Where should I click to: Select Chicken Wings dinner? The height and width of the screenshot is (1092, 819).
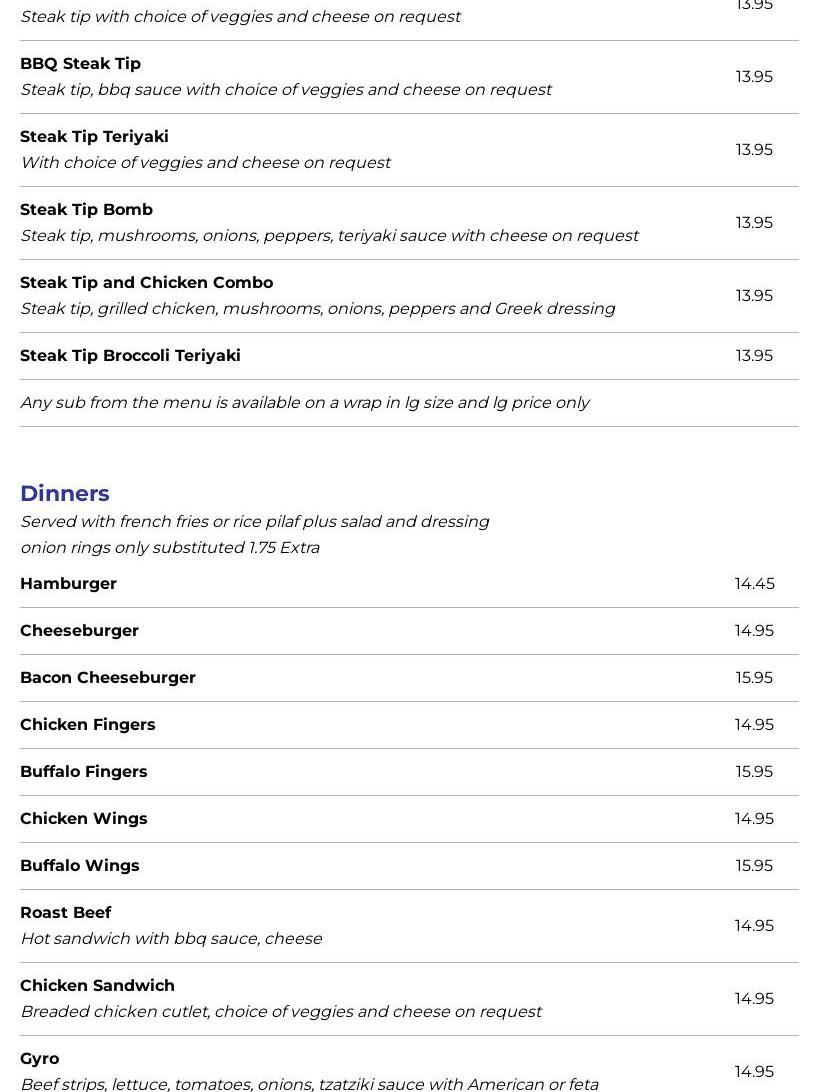(84, 819)
